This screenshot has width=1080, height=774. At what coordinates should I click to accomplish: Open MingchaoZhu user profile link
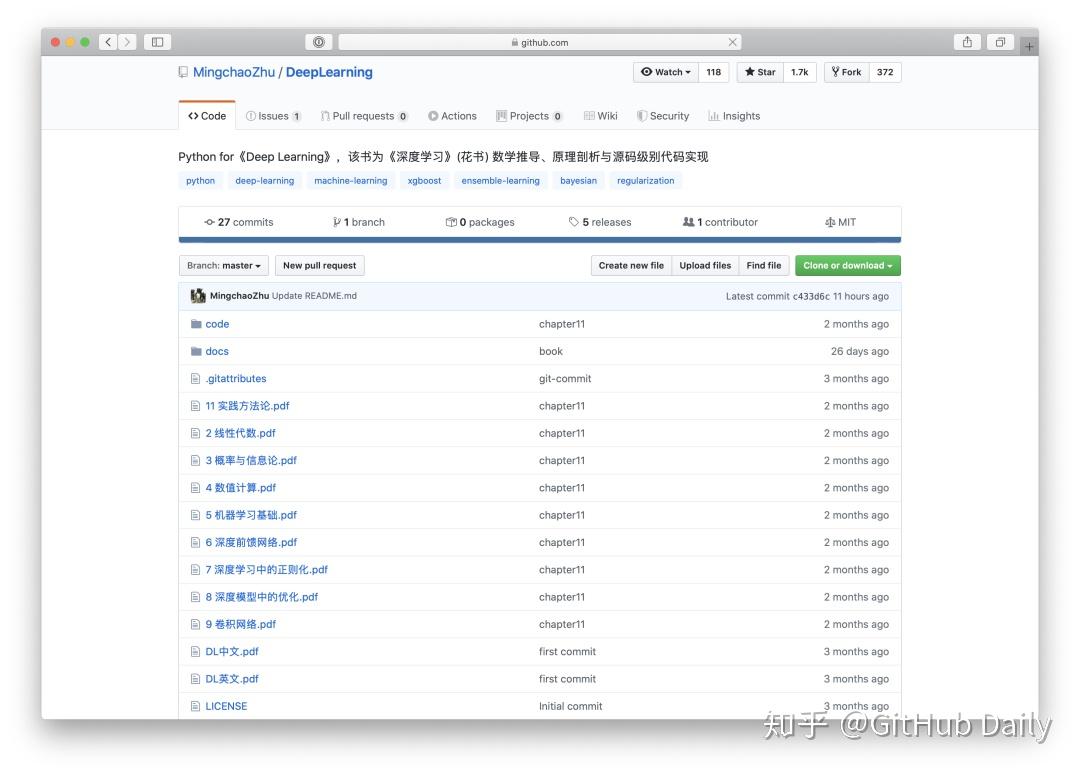(233, 72)
